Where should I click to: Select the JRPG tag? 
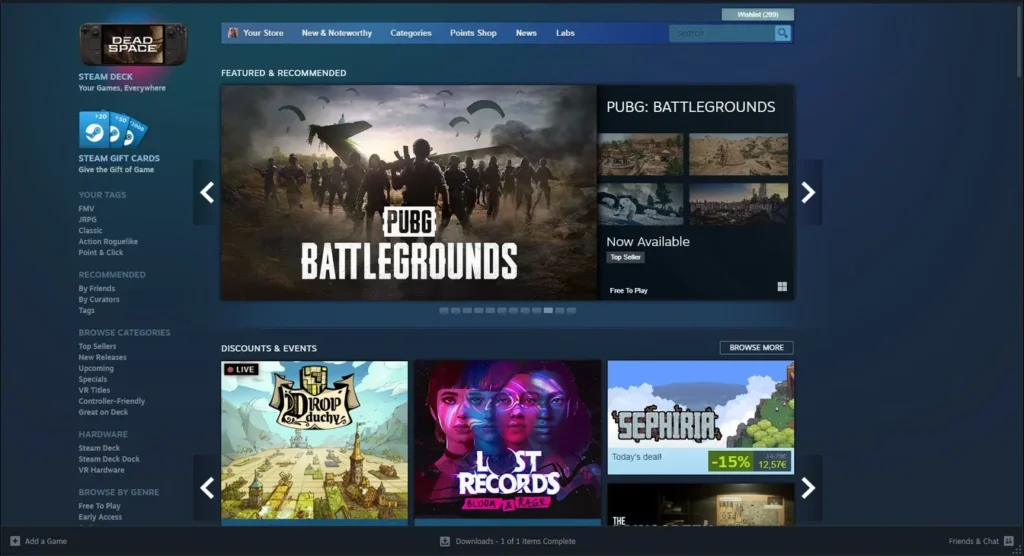click(x=88, y=220)
